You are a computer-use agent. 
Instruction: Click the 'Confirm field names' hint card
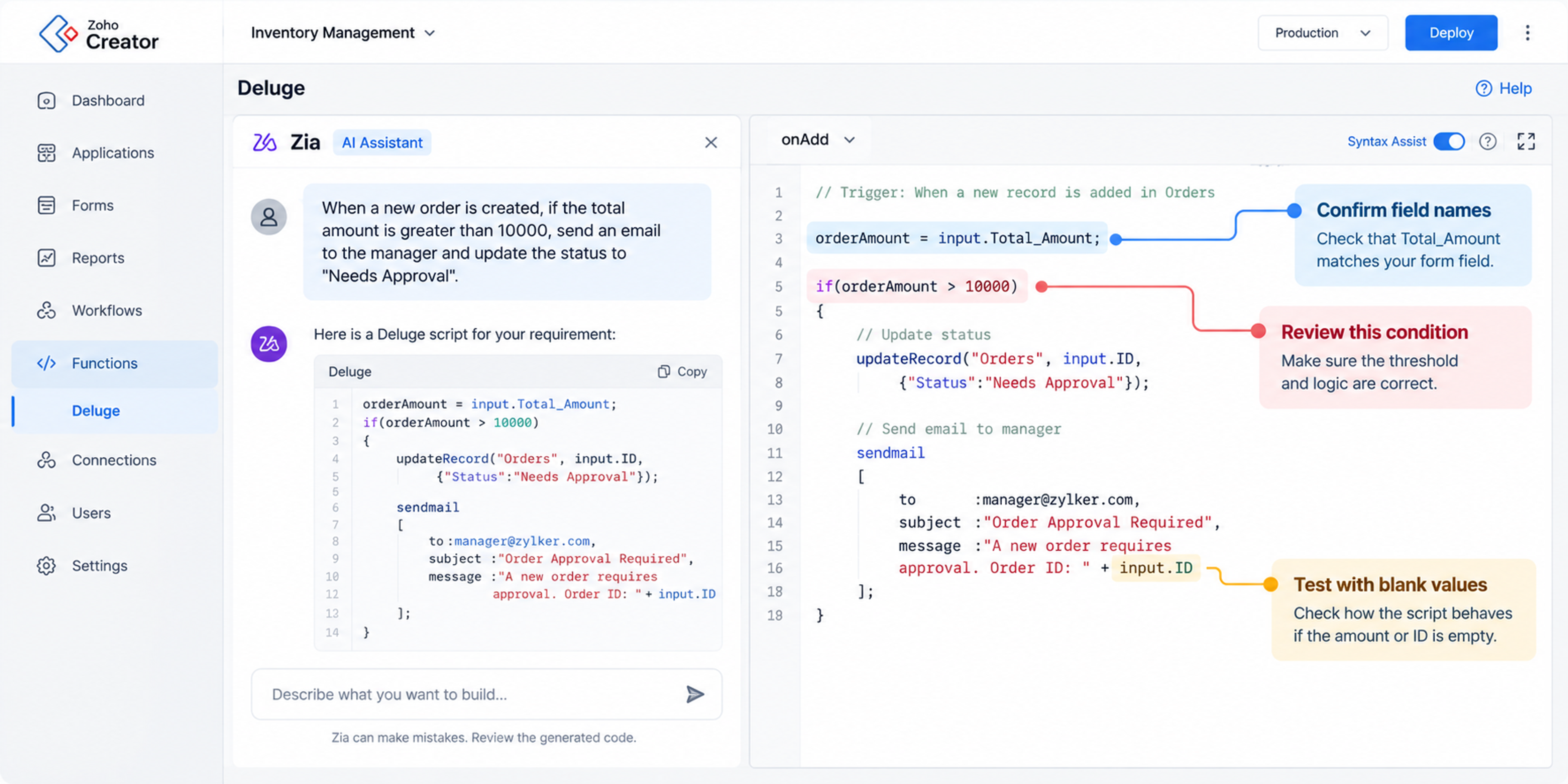point(1413,235)
